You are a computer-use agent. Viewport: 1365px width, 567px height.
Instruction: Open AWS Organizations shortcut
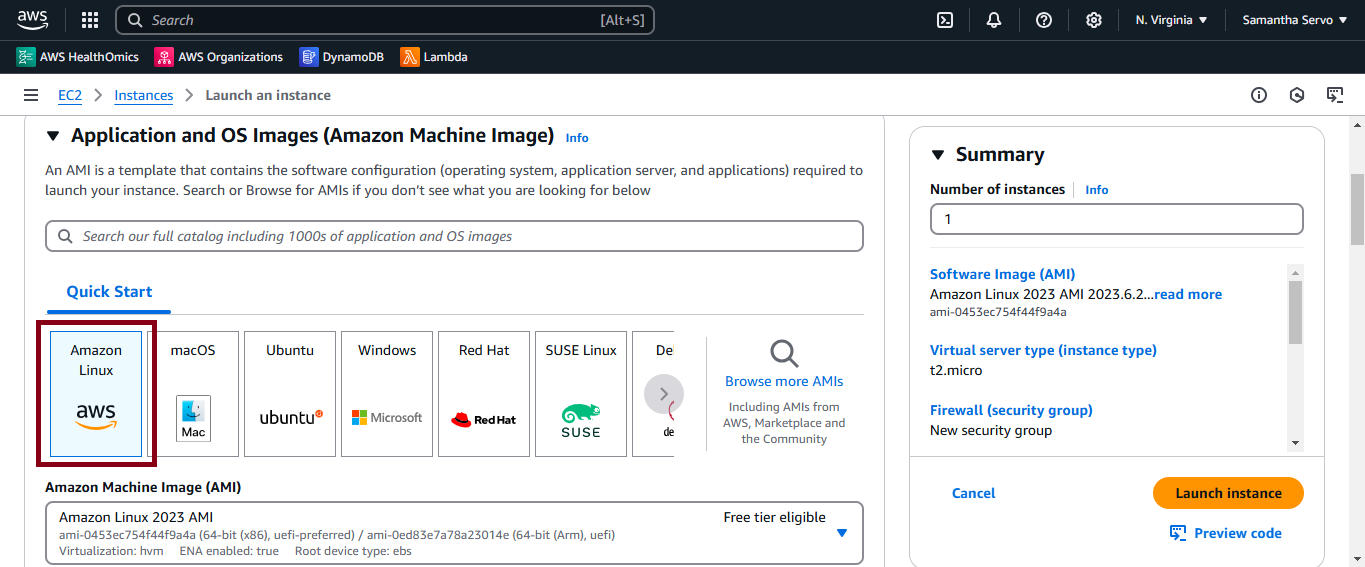219,57
